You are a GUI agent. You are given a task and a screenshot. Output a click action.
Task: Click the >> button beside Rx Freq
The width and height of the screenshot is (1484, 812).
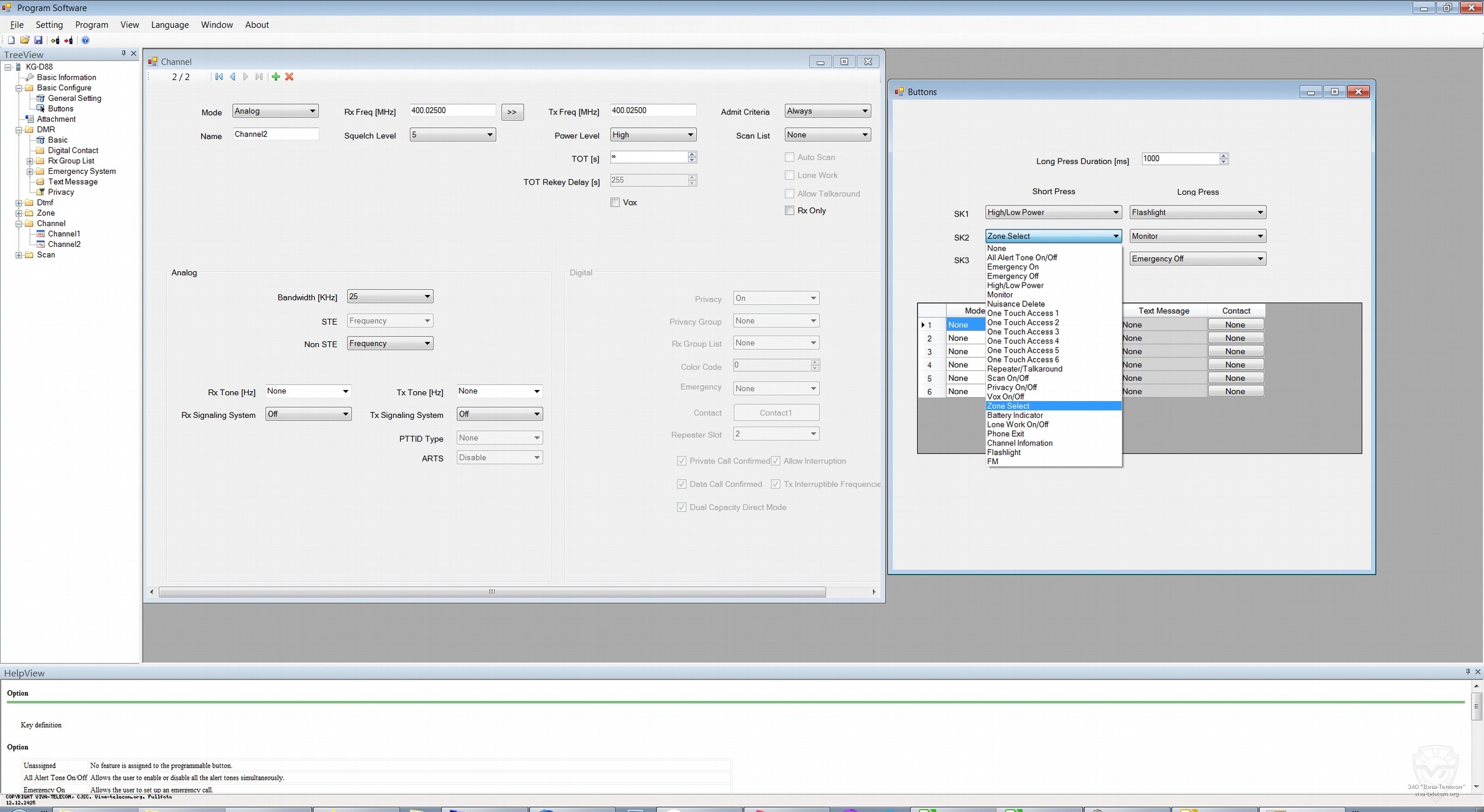pos(512,112)
